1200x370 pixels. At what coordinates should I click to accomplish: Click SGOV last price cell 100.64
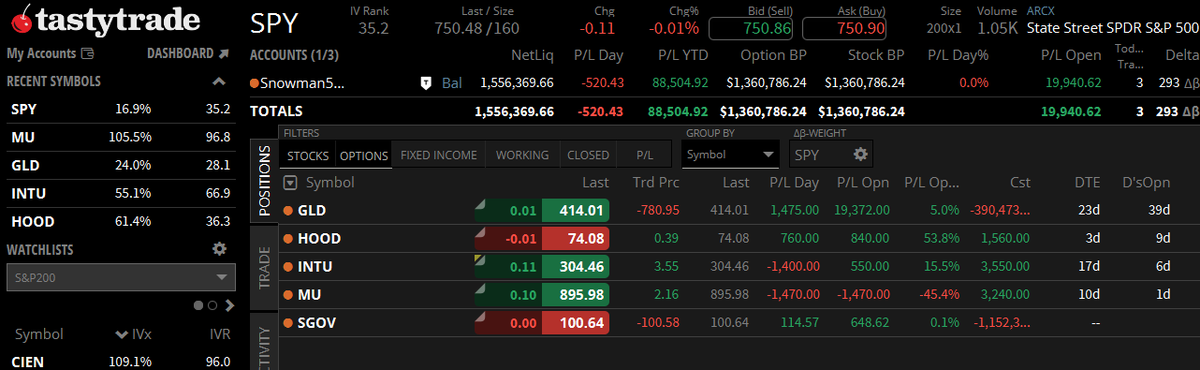[575, 322]
